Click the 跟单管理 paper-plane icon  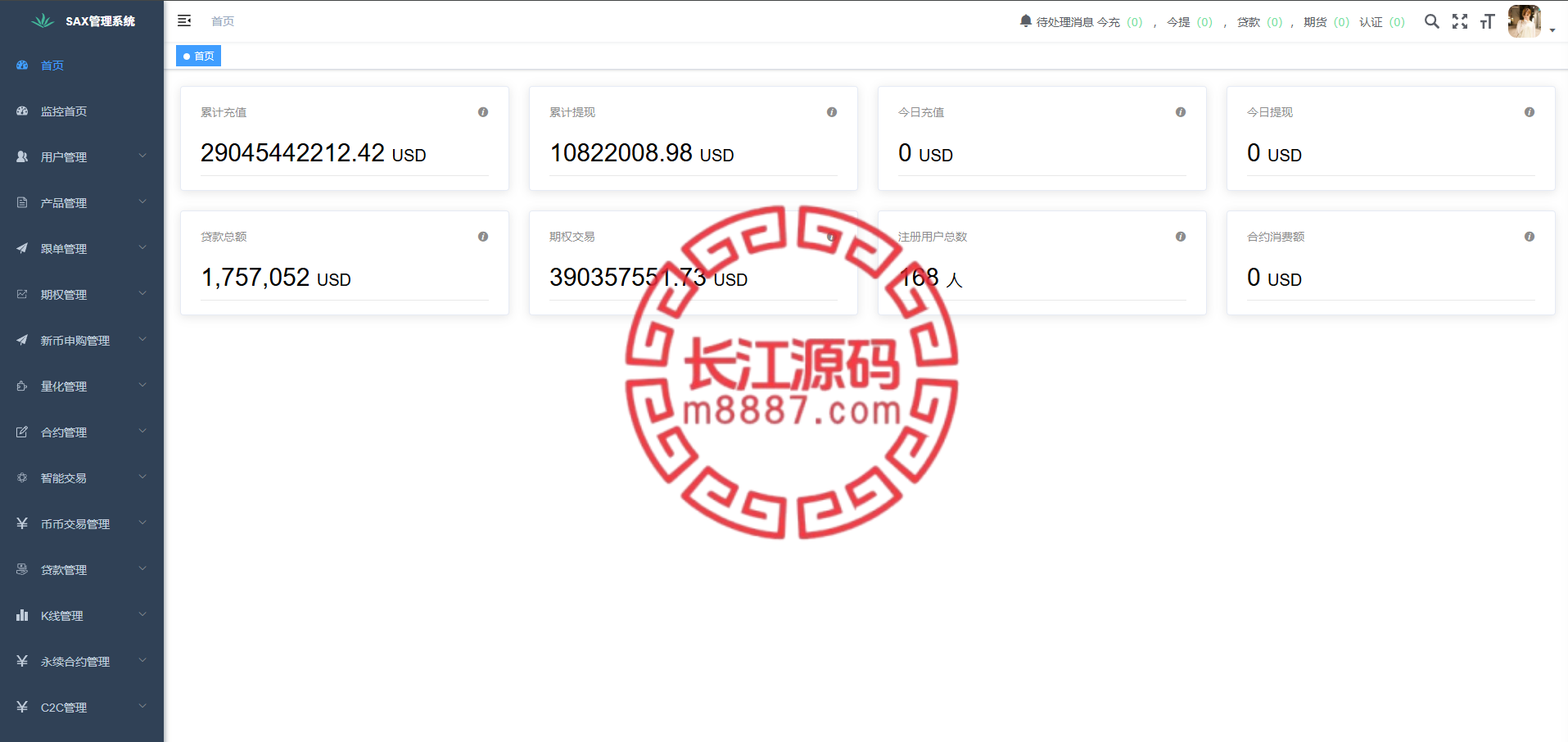pos(22,248)
